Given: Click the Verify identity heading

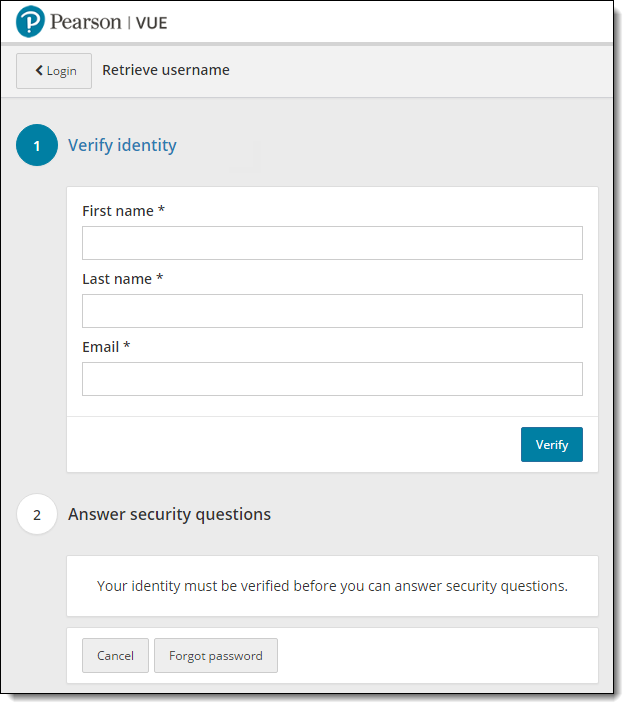Looking at the screenshot, I should pos(123,146).
